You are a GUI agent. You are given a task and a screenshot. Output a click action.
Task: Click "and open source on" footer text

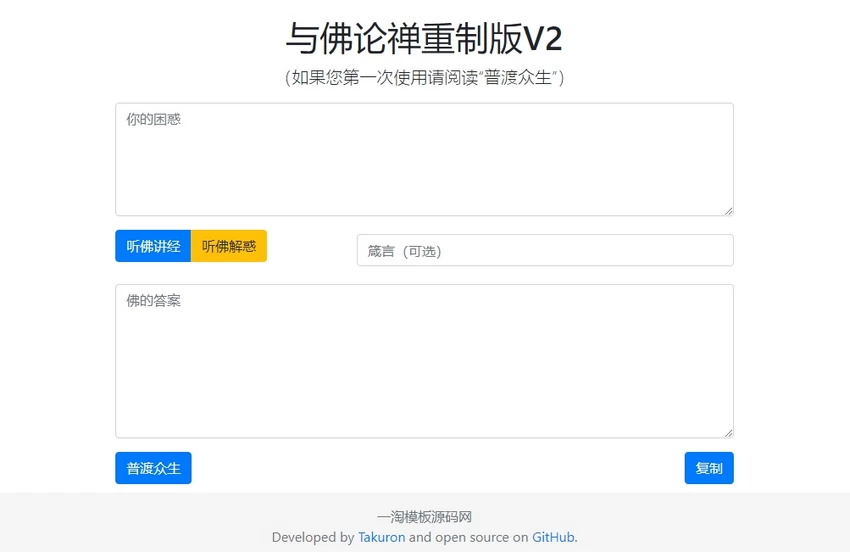click(x=468, y=537)
